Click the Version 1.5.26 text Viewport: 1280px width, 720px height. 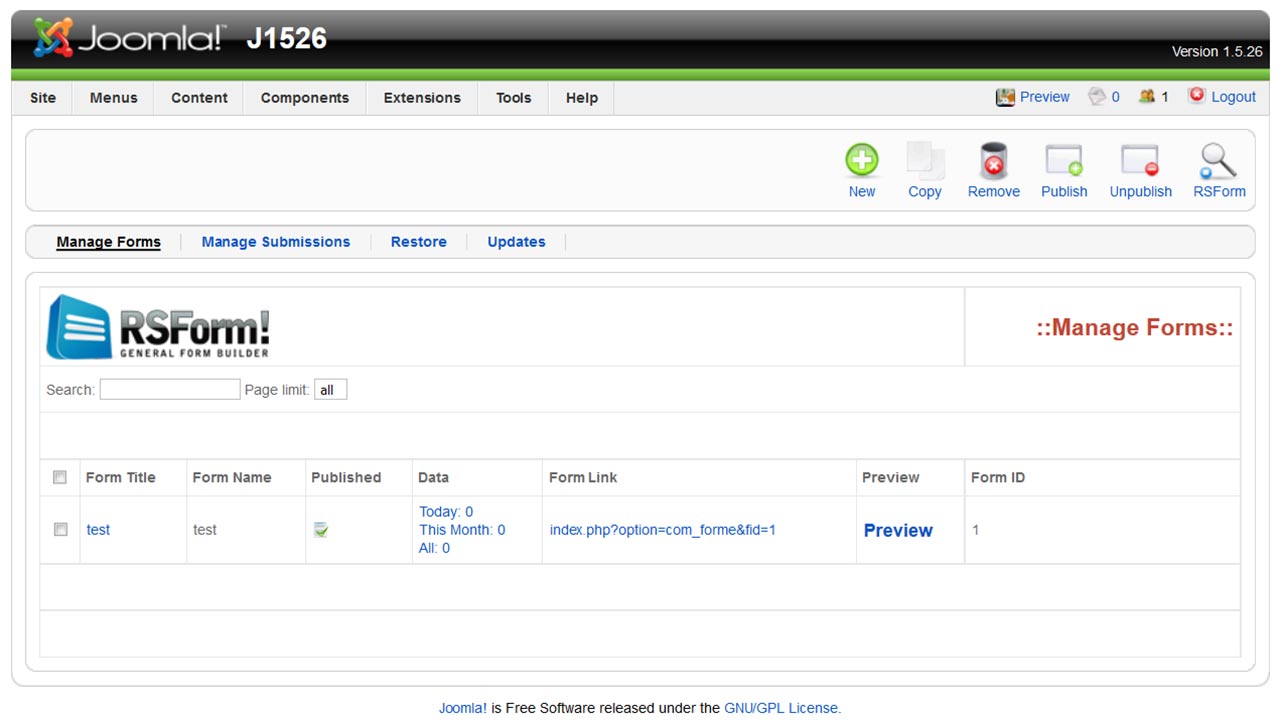point(1217,52)
